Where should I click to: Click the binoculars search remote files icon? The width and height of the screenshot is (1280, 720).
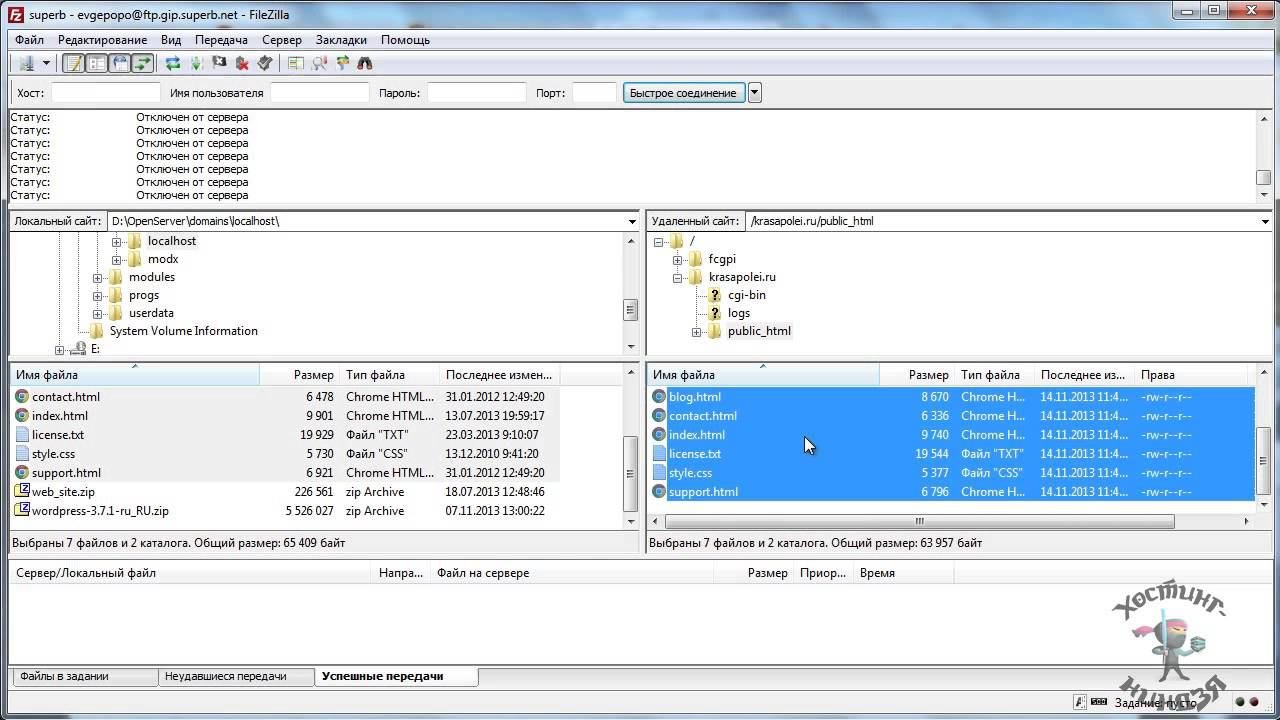pyautogui.click(x=365, y=63)
